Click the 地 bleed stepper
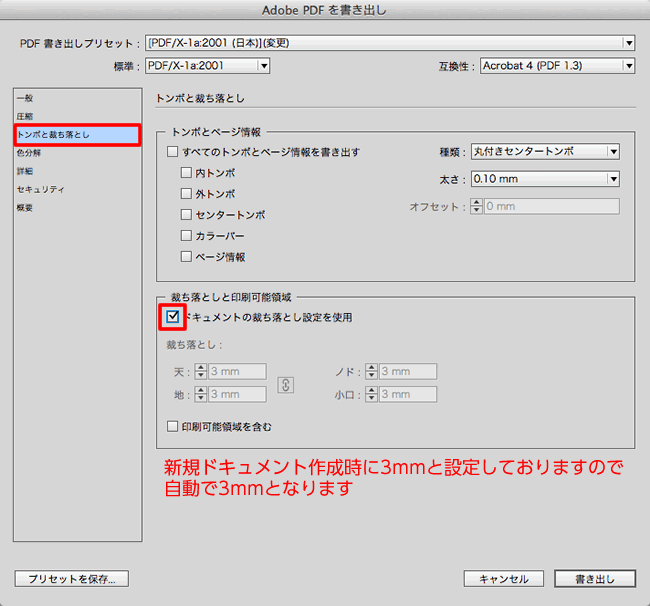The width and height of the screenshot is (650, 606). [201, 394]
